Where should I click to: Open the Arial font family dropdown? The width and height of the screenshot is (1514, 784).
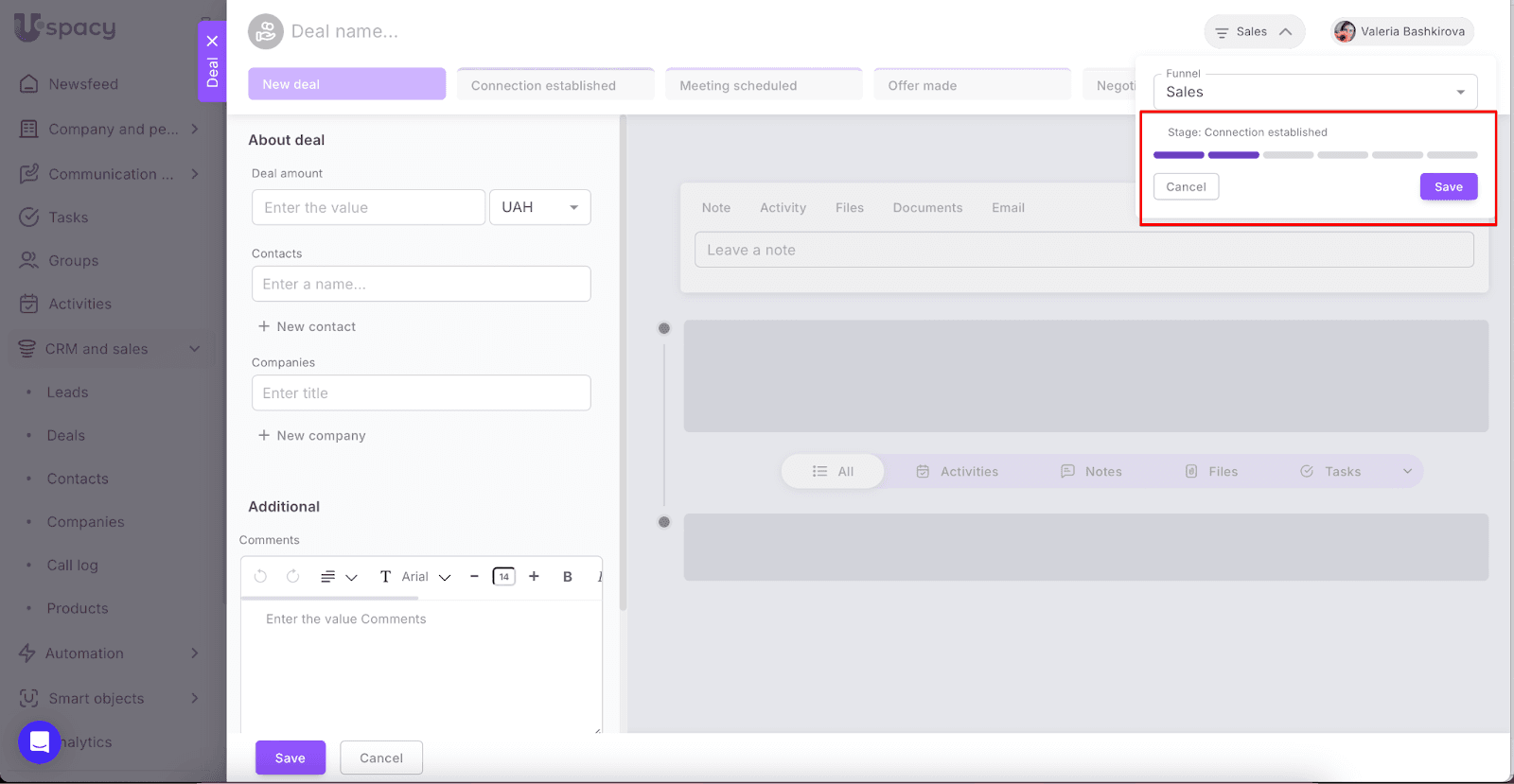(426, 577)
